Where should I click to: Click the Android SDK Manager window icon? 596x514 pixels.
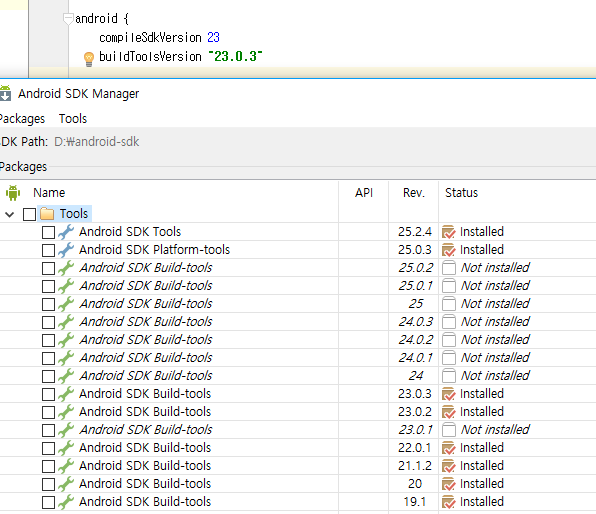5,94
